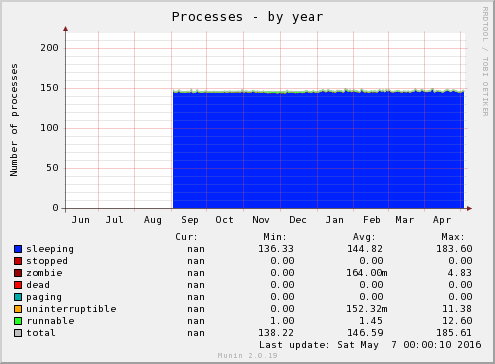Click zombie average value 164.00m
This screenshot has height=364, width=495.
click(367, 273)
